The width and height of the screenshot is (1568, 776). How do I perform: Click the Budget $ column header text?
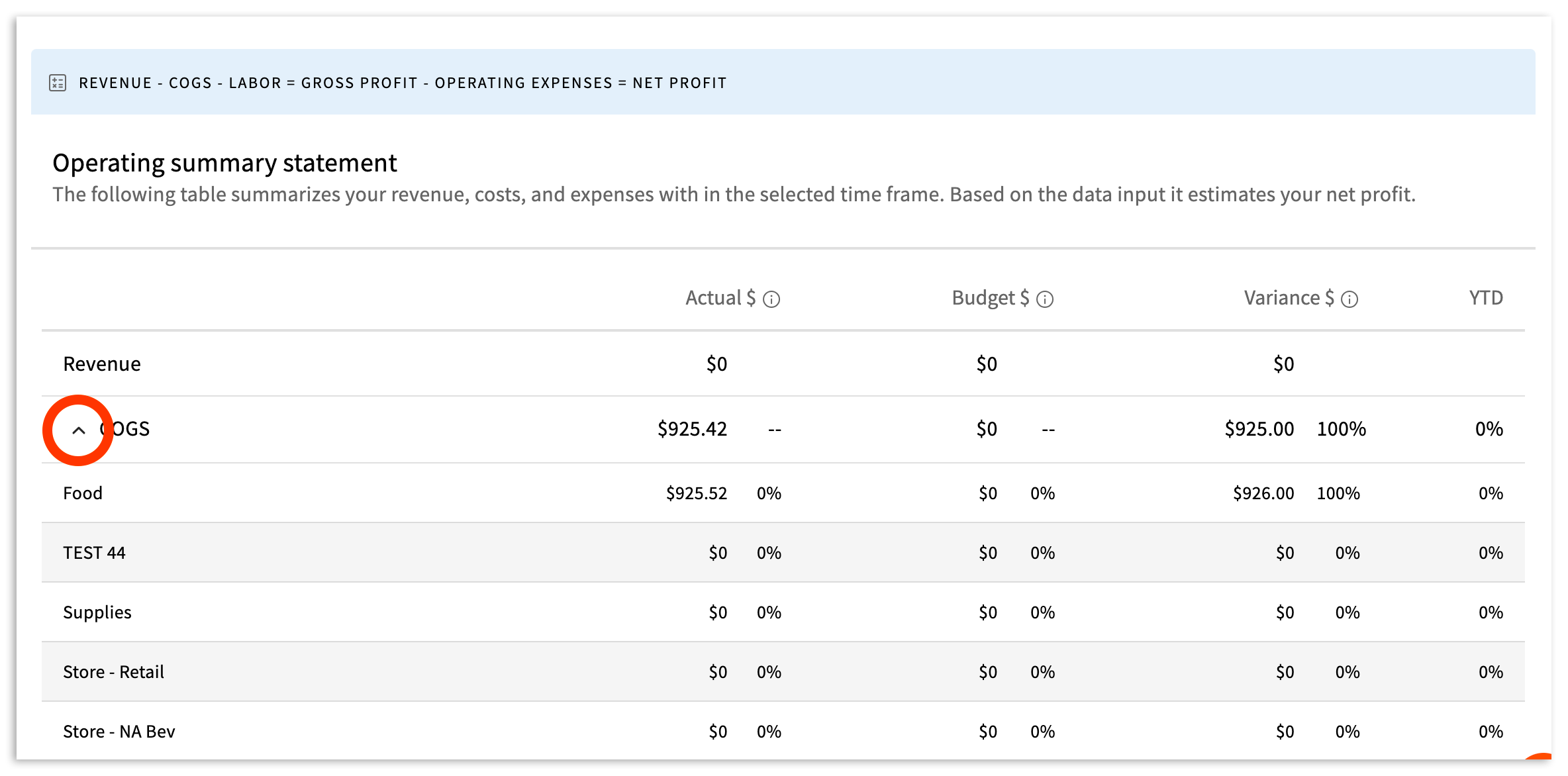pyautogui.click(x=990, y=298)
